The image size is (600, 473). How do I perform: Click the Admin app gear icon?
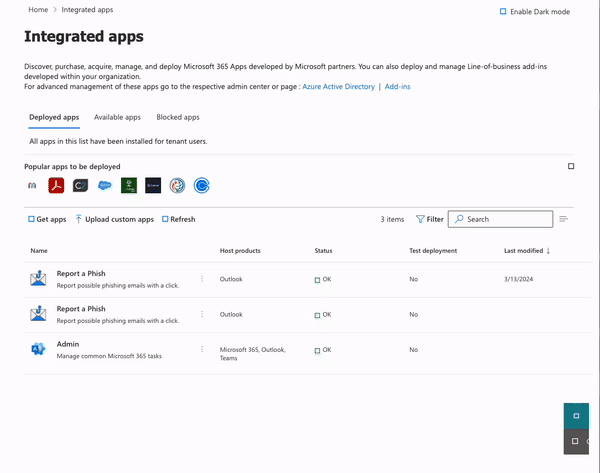(x=38, y=349)
